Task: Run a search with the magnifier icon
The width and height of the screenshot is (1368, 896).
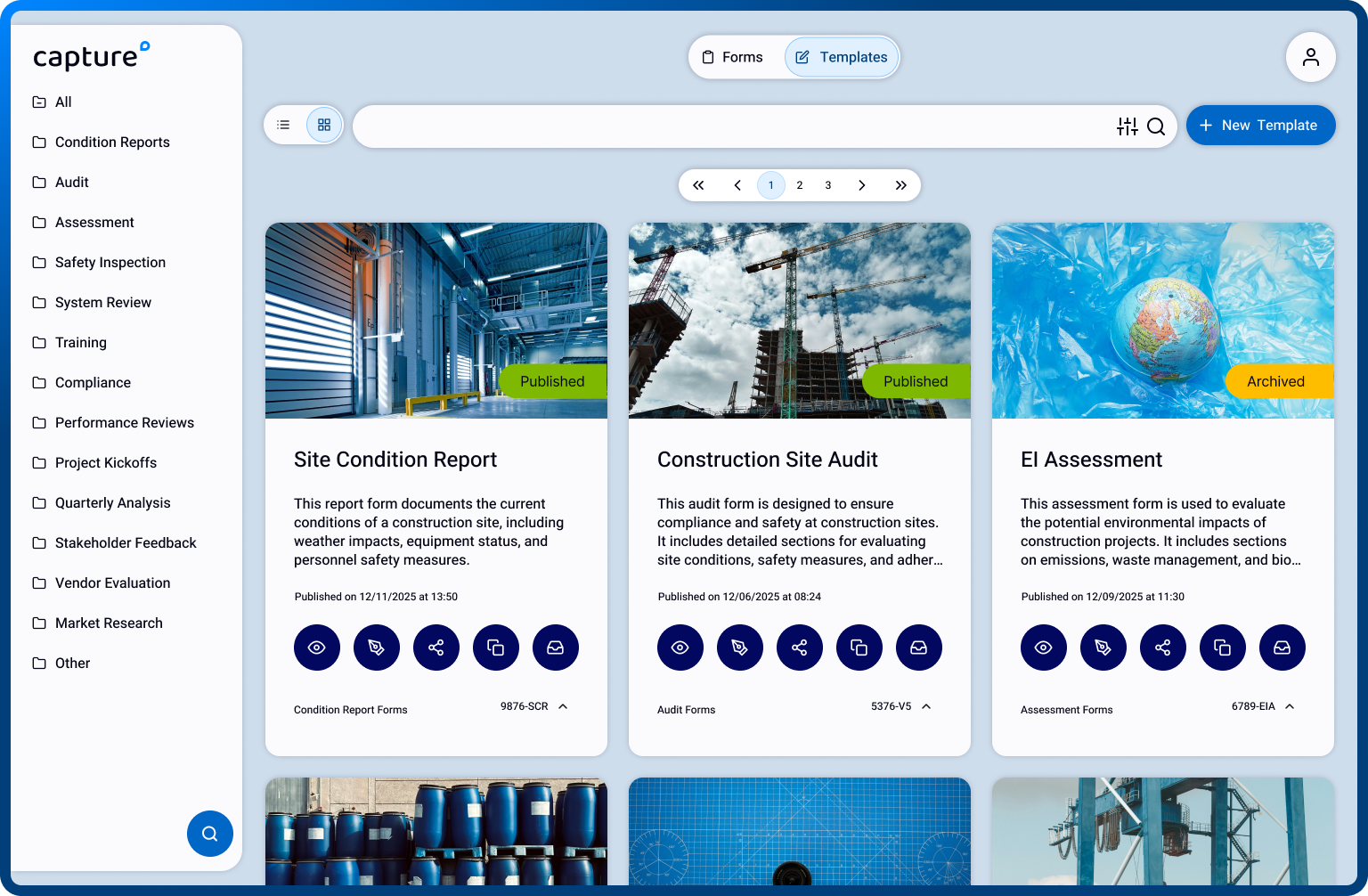Action: coord(1156,127)
